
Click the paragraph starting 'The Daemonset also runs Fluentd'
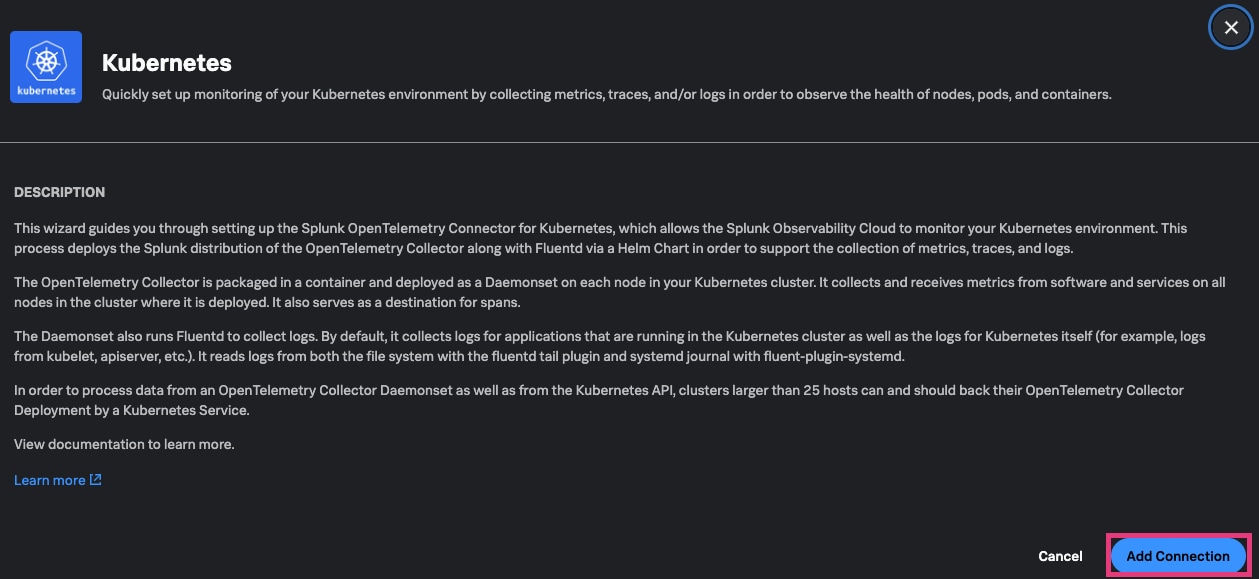[619, 346]
